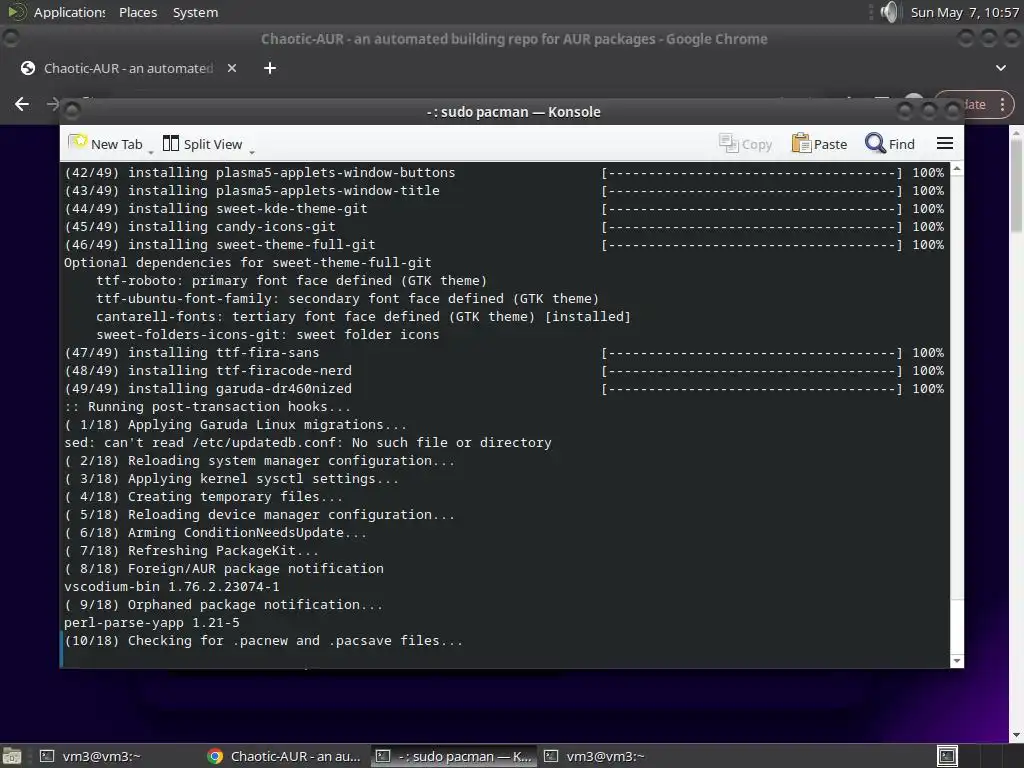The image size is (1024, 768).
Task: Click the Konsole window menu icon in titlebar
Action: [x=72, y=111]
